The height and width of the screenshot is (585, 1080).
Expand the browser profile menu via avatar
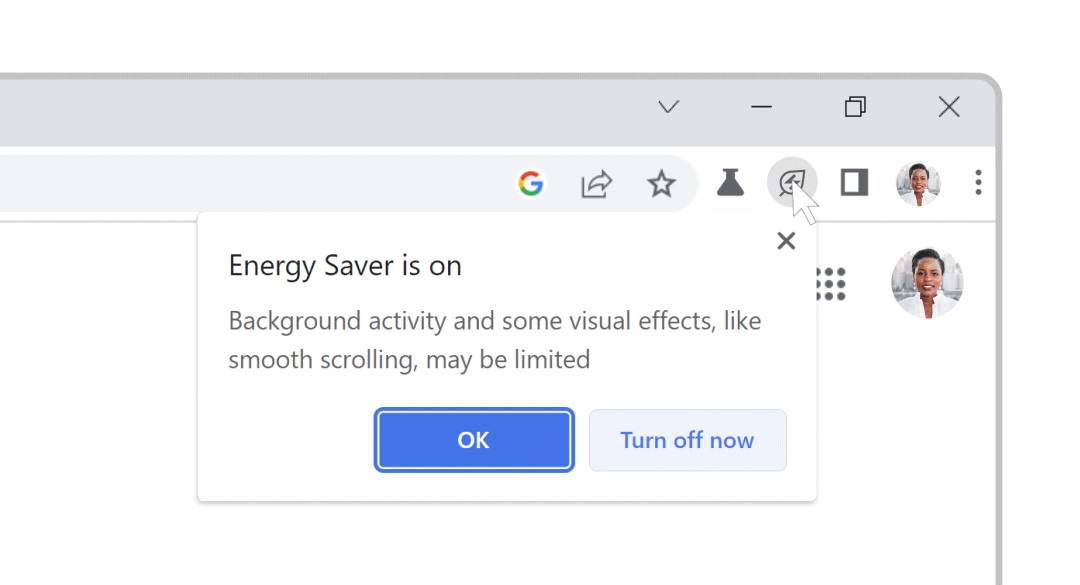(x=917, y=183)
